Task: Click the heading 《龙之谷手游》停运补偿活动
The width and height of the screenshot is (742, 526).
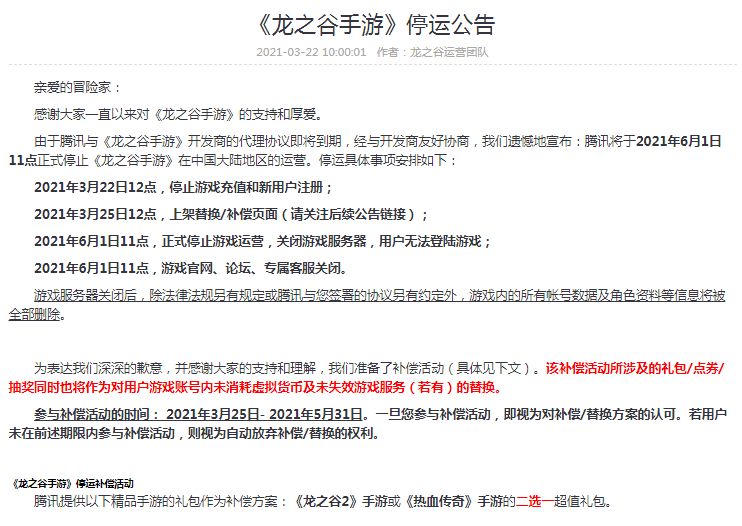Action: point(71,483)
